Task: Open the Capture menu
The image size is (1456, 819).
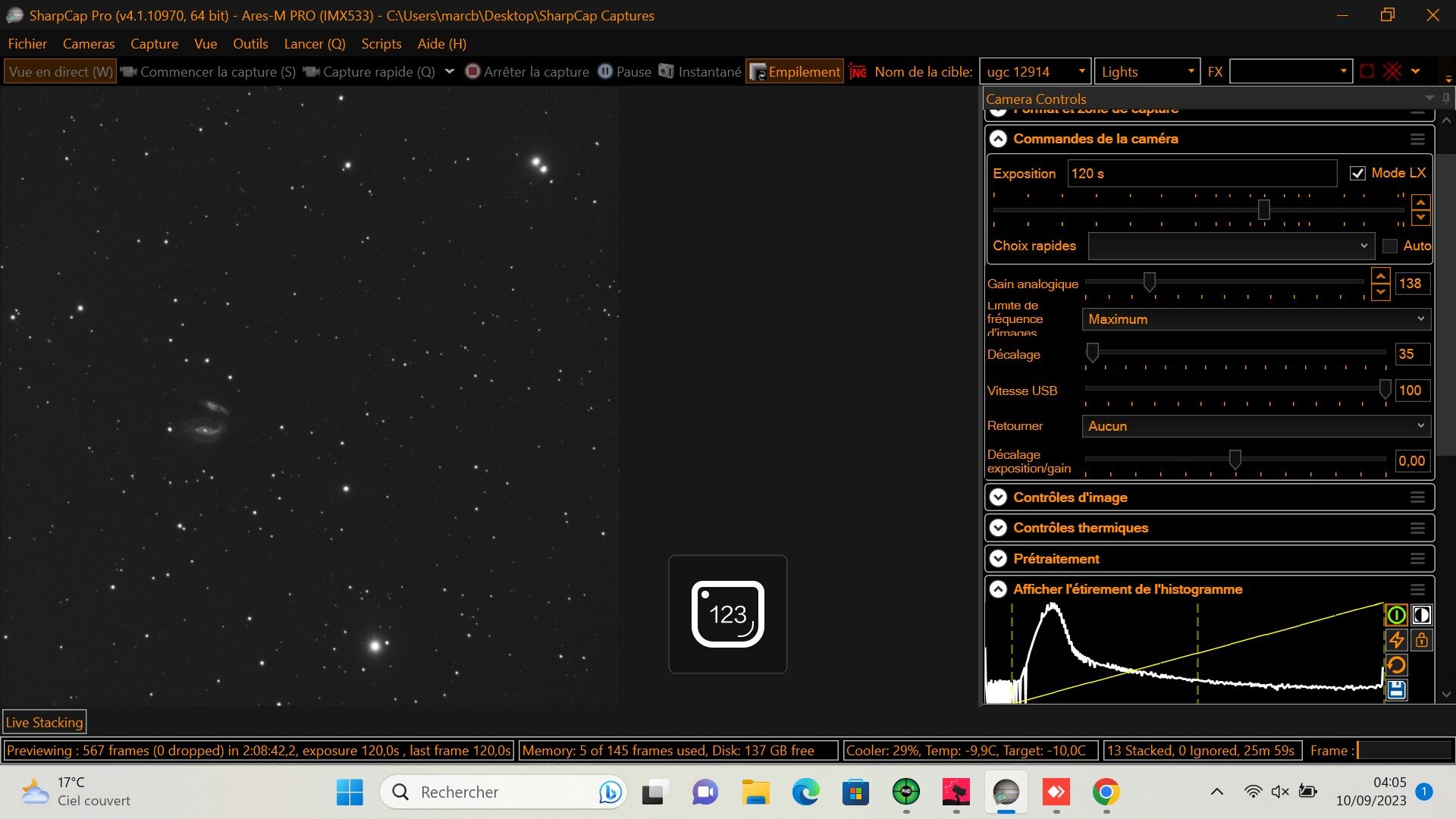Action: point(154,44)
